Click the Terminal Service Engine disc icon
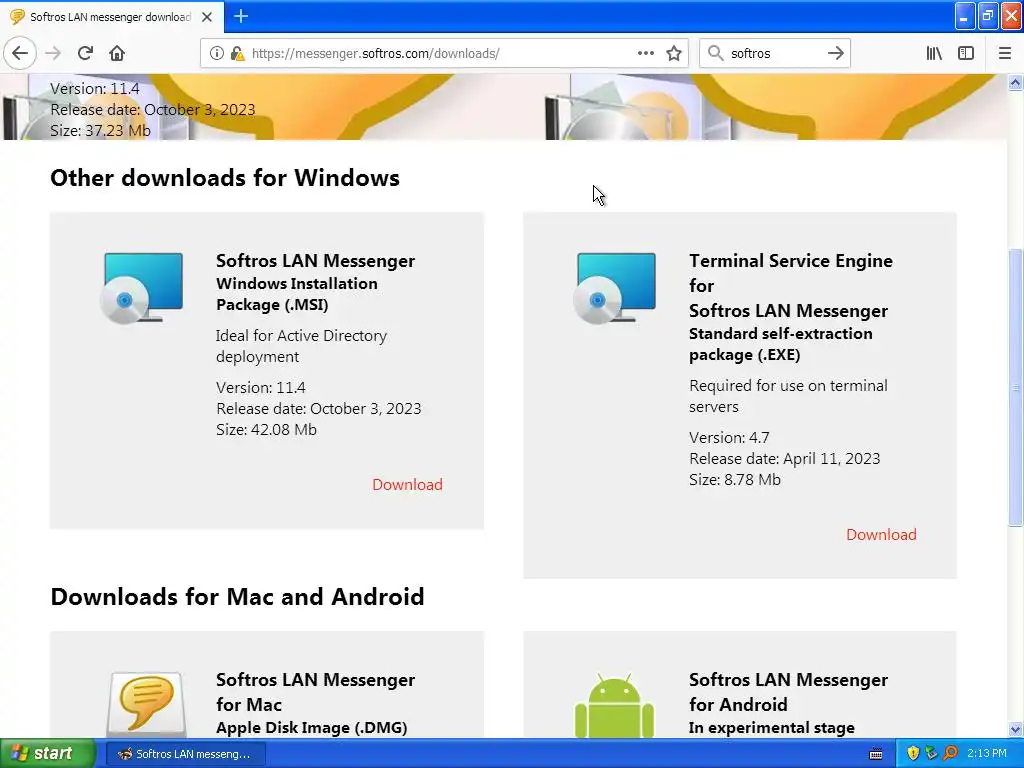Screen dimensions: 1024x768 pos(615,288)
